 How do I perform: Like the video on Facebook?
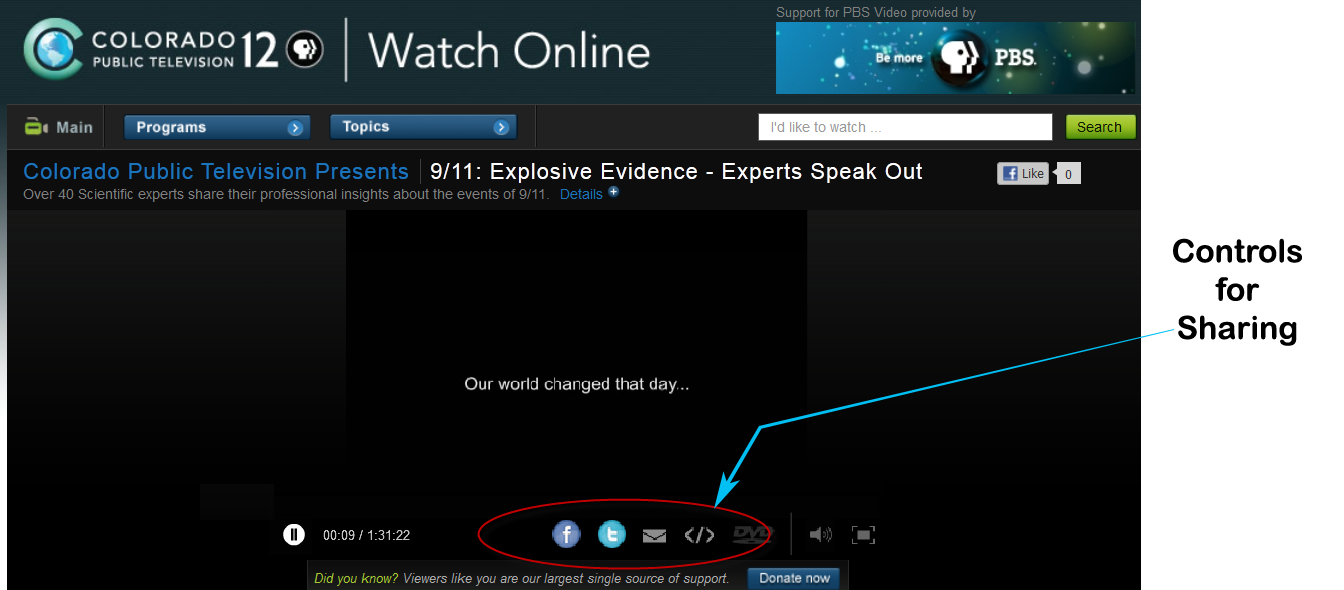click(1022, 174)
